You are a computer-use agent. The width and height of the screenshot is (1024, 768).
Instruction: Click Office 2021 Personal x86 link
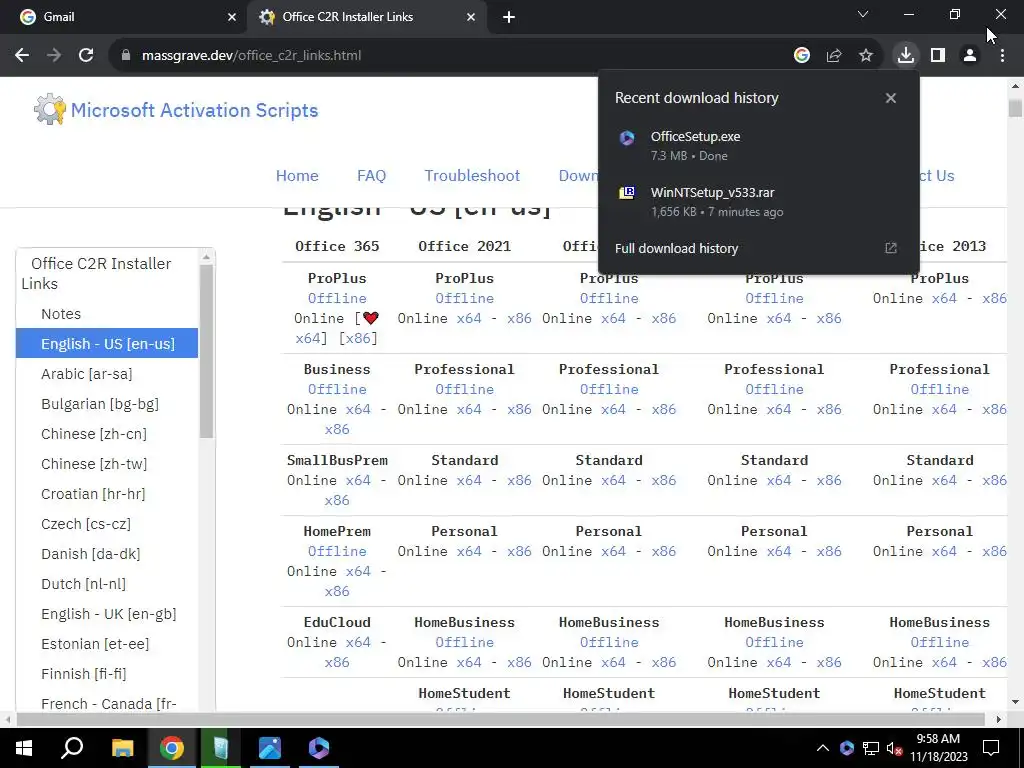(519, 551)
